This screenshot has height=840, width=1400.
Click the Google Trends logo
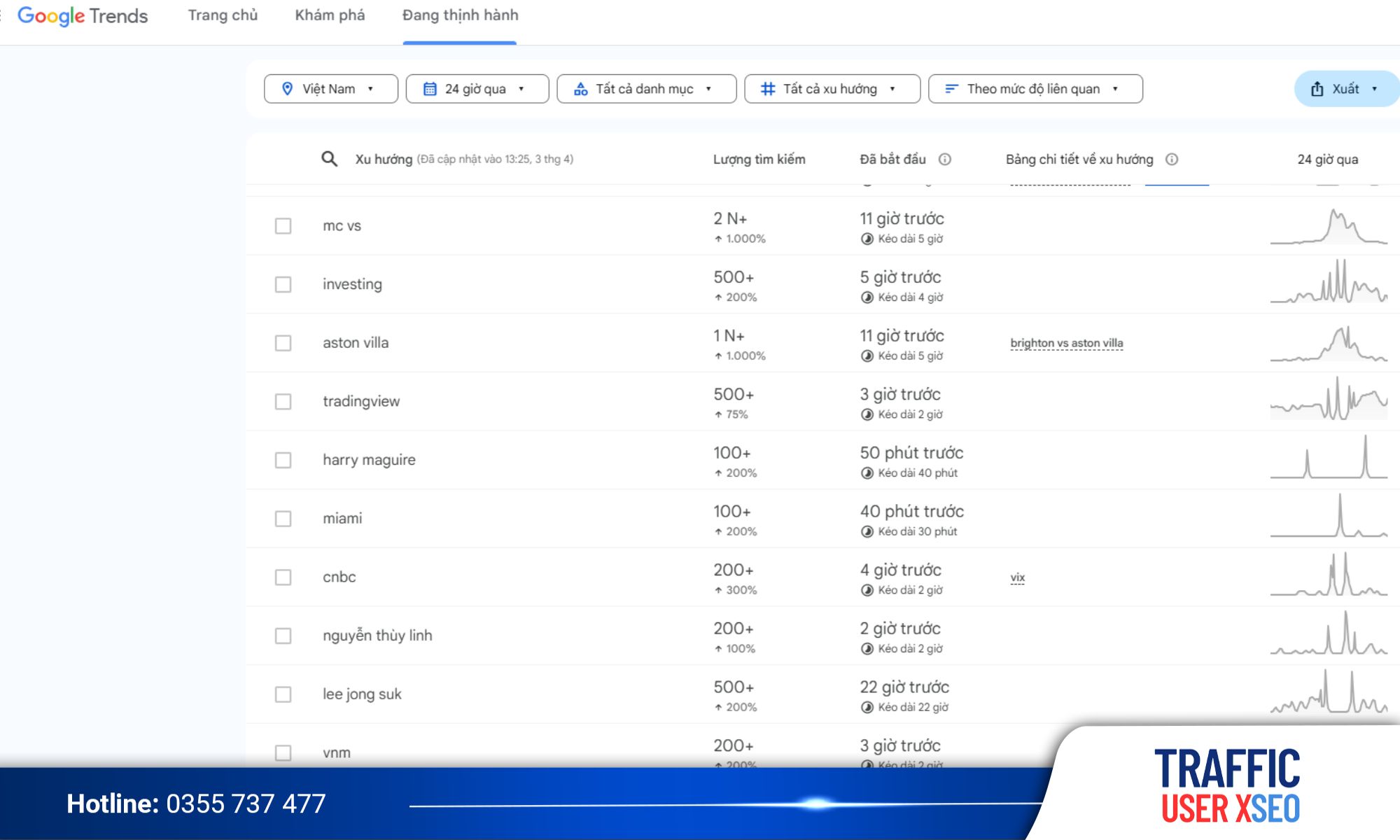83,15
